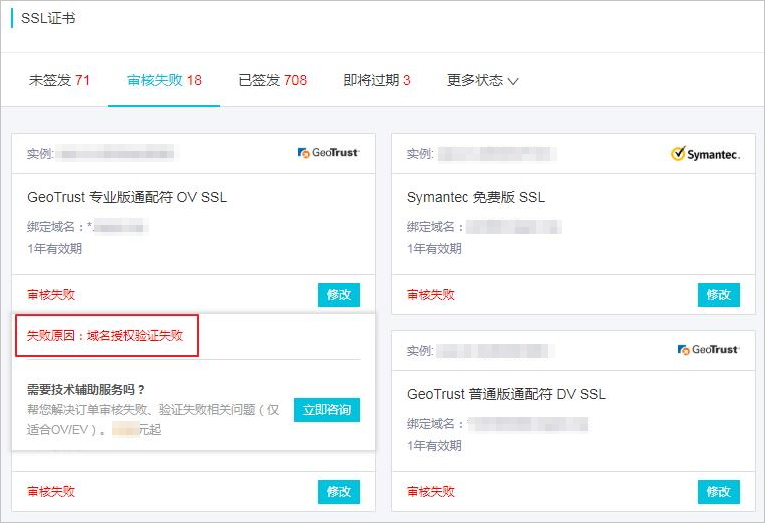Select the 审核失败 18 tab

pyautogui.click(x=164, y=80)
